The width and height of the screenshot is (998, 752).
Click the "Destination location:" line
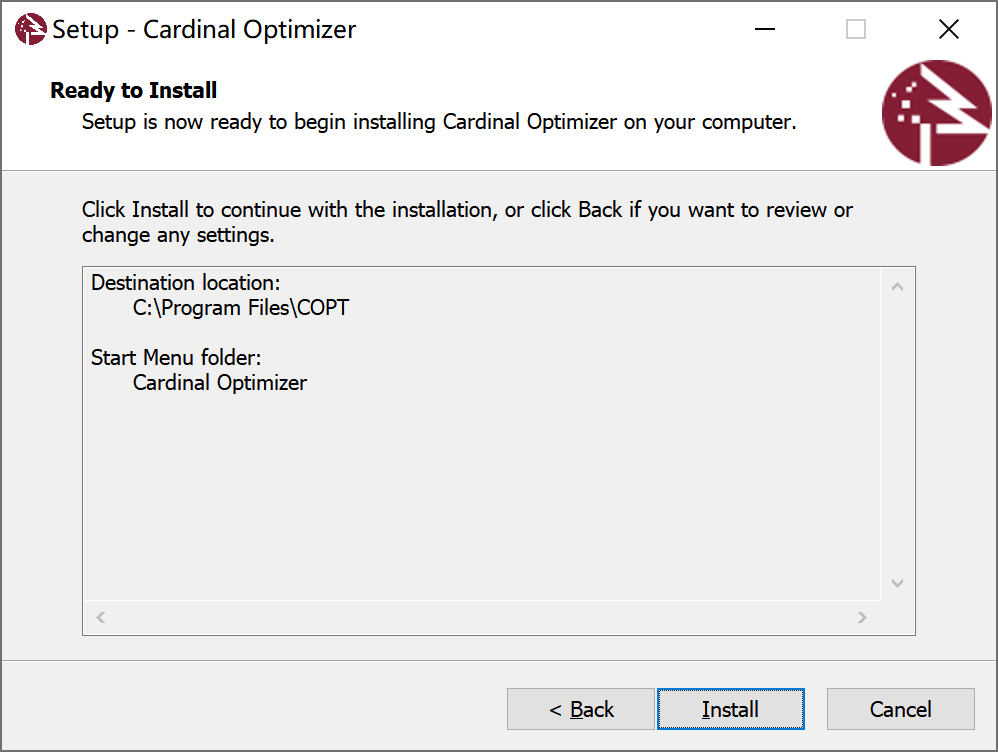coord(186,283)
